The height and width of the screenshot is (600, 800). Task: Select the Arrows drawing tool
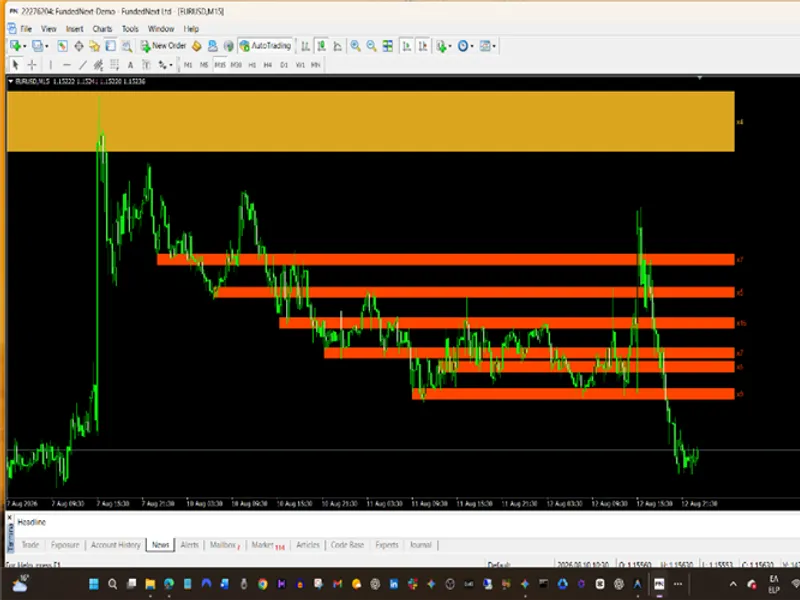pos(162,65)
